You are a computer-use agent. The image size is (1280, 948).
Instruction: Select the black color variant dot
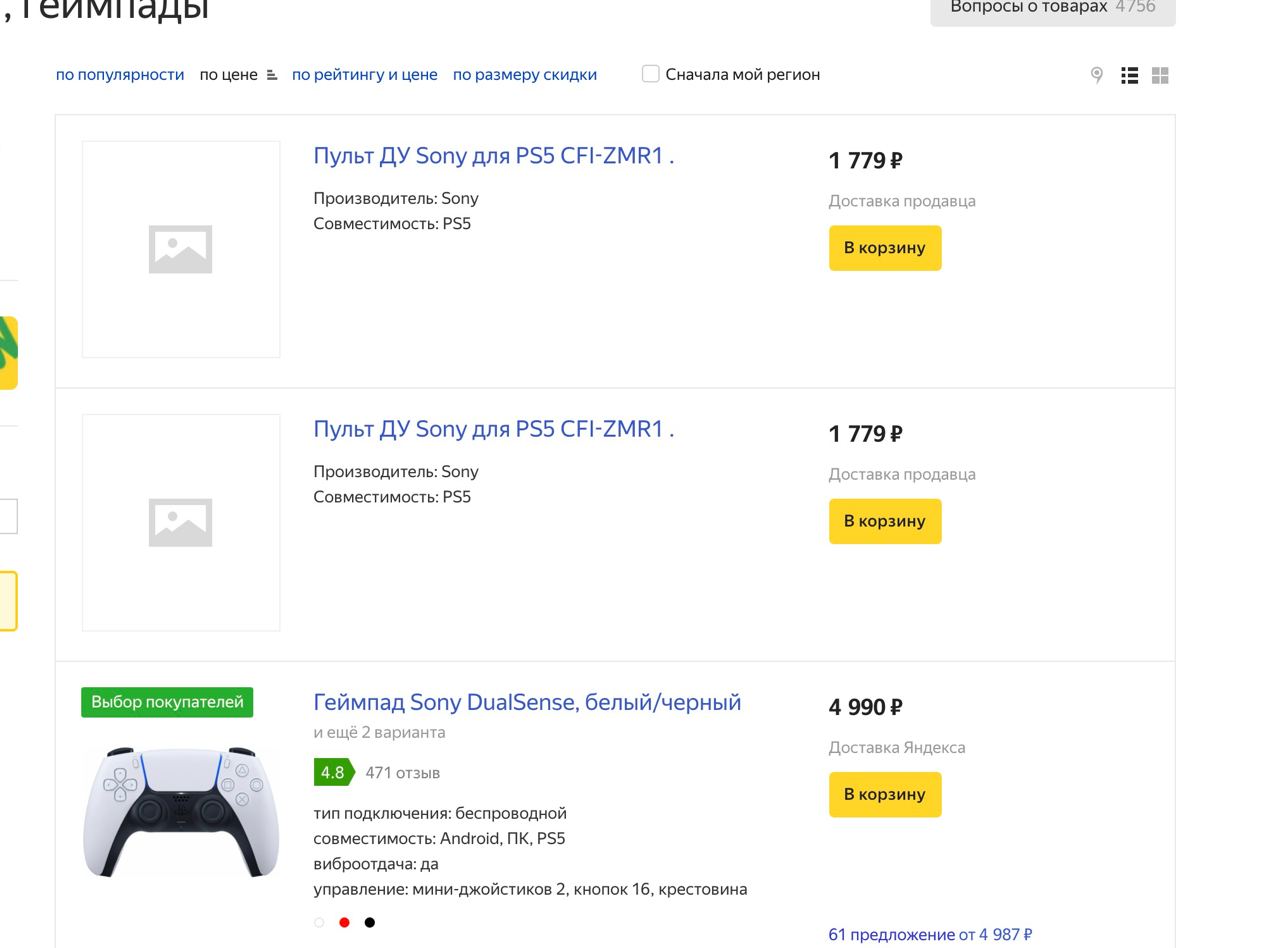(x=369, y=922)
